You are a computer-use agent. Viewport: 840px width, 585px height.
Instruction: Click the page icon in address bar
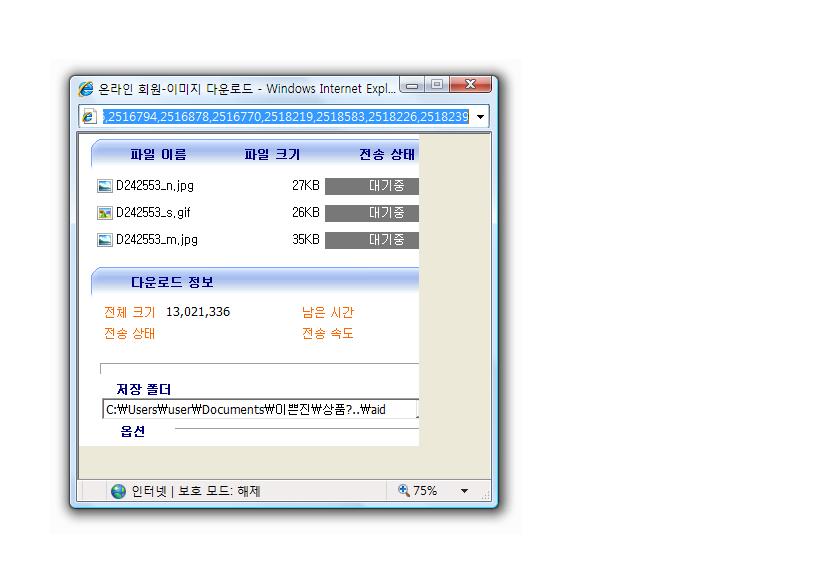pos(89,116)
